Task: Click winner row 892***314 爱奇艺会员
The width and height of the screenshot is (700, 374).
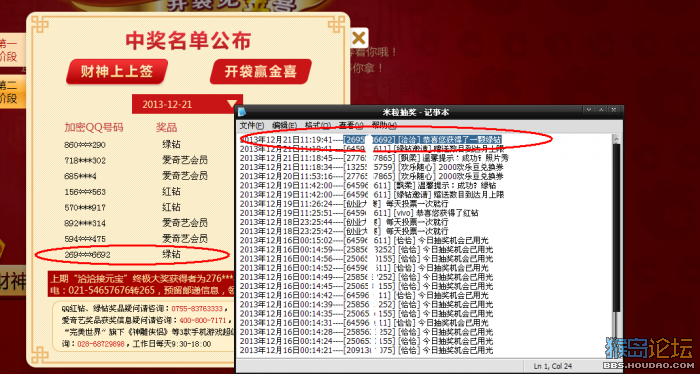Action: (136, 223)
